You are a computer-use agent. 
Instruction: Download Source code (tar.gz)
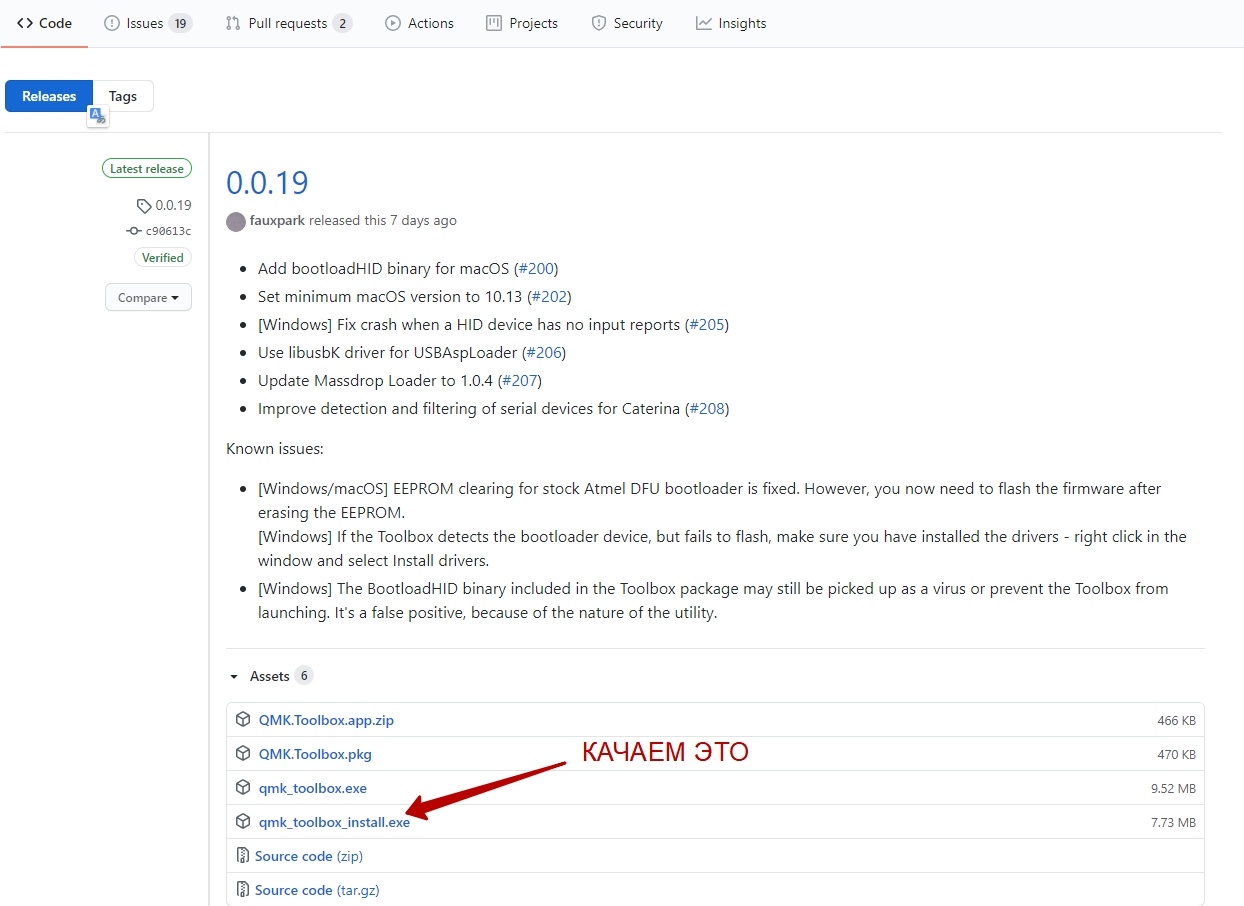coord(317,890)
